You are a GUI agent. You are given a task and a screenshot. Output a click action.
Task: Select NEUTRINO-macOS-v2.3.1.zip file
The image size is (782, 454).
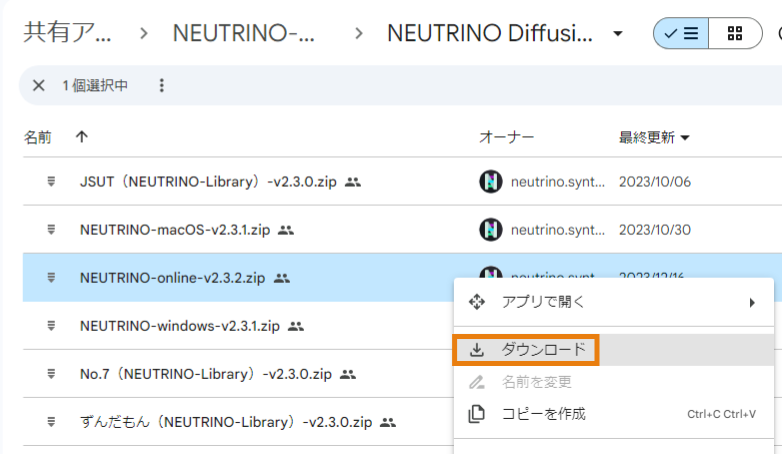pos(175,230)
